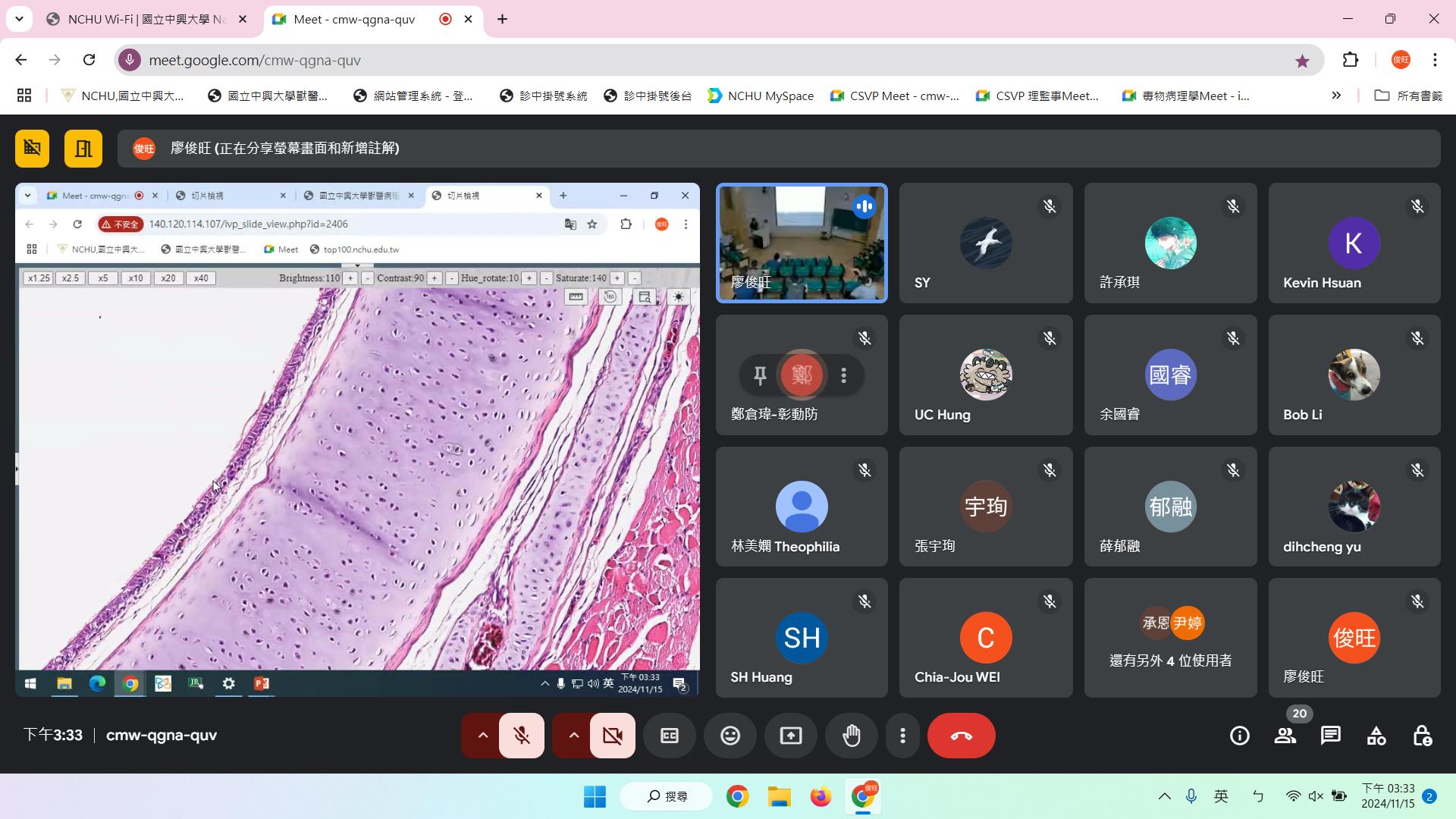Image resolution: width=1456 pixels, height=819 pixels.
Task: Open the NCHU MySpace bookmark
Action: pyautogui.click(x=761, y=96)
